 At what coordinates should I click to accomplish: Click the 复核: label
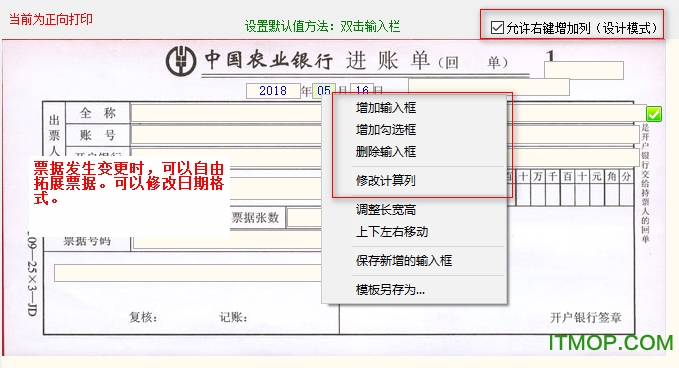(x=143, y=317)
